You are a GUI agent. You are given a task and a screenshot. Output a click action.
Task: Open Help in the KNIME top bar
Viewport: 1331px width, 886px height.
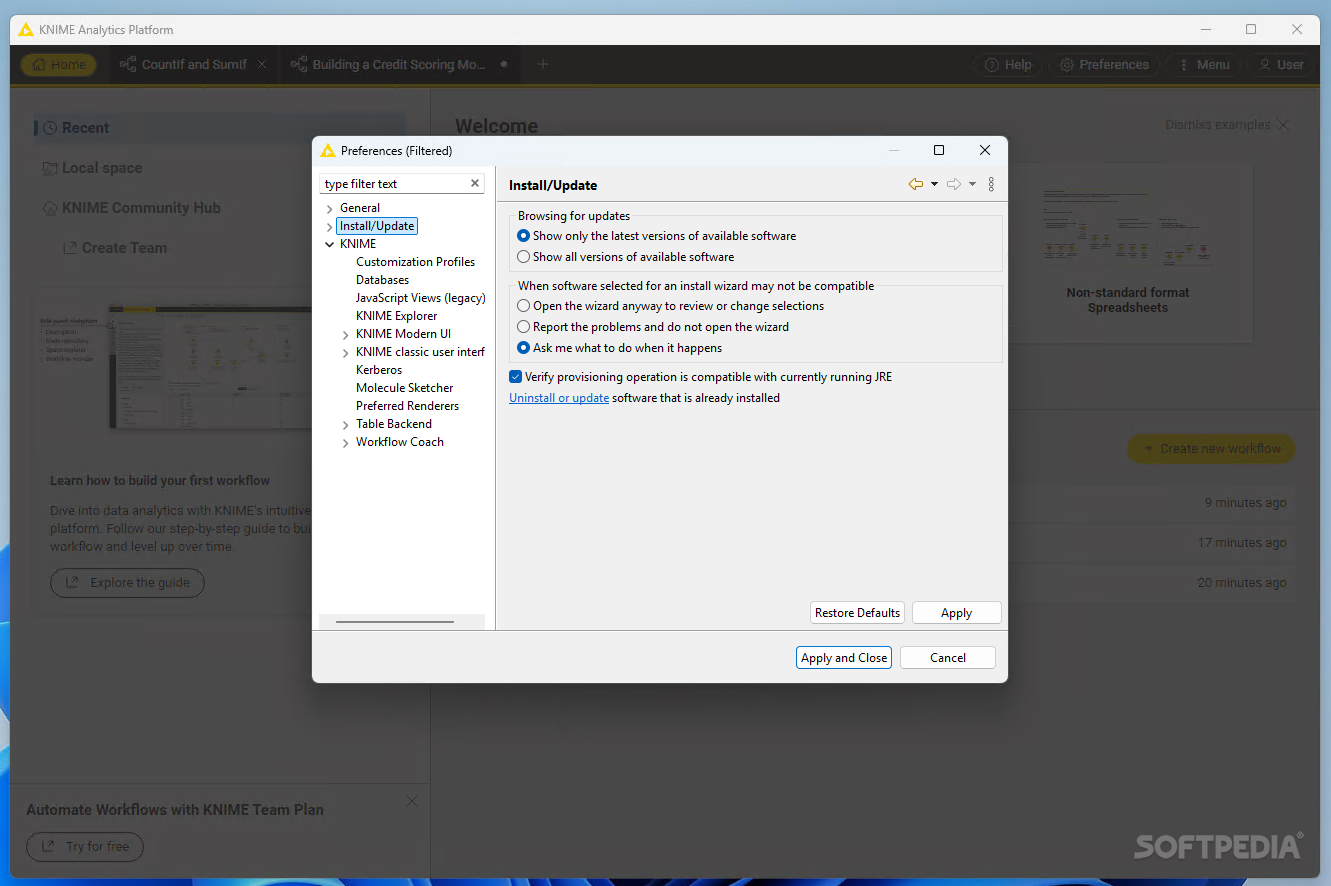1008,65
